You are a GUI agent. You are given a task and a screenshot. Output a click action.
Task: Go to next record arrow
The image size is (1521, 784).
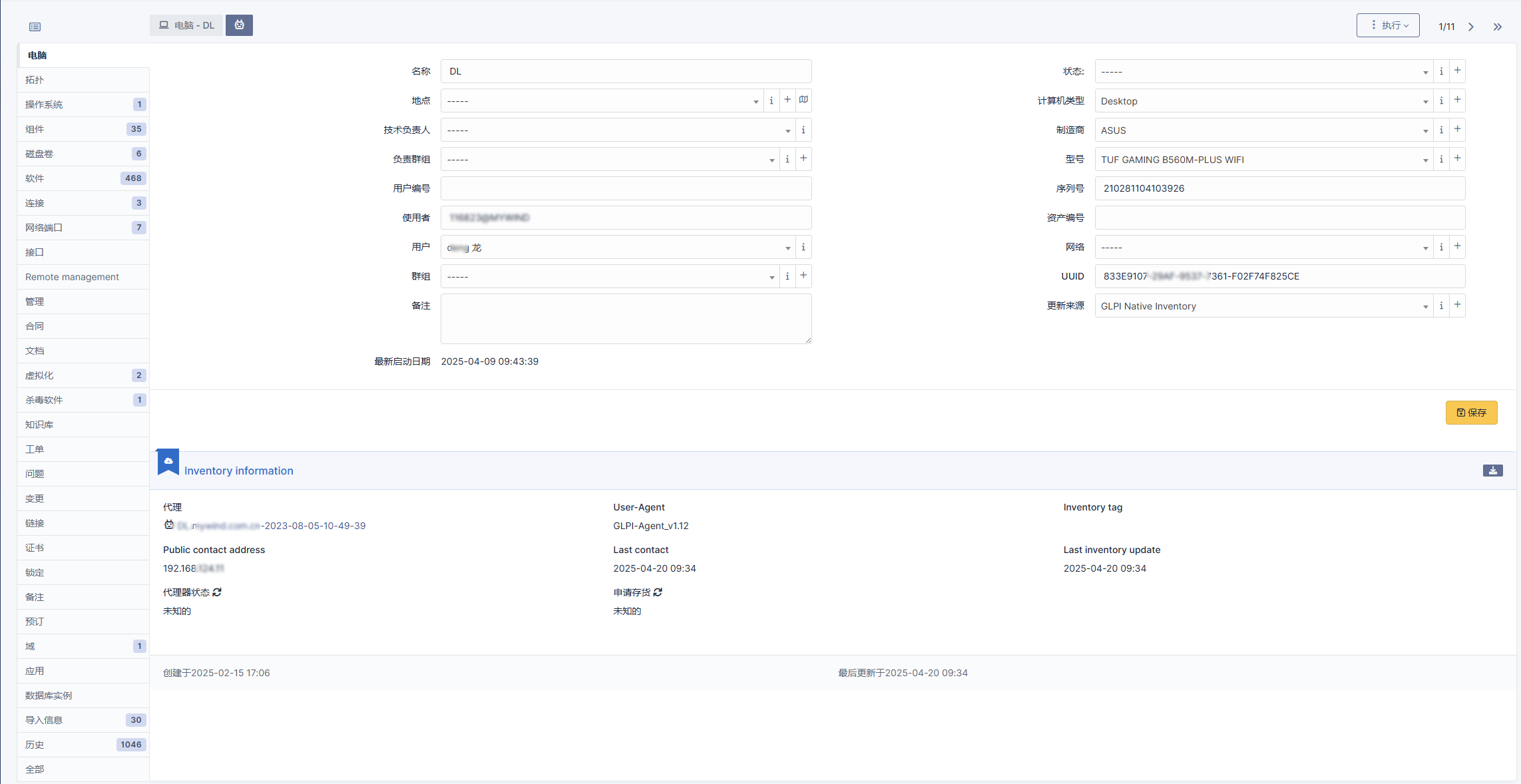pos(1471,27)
